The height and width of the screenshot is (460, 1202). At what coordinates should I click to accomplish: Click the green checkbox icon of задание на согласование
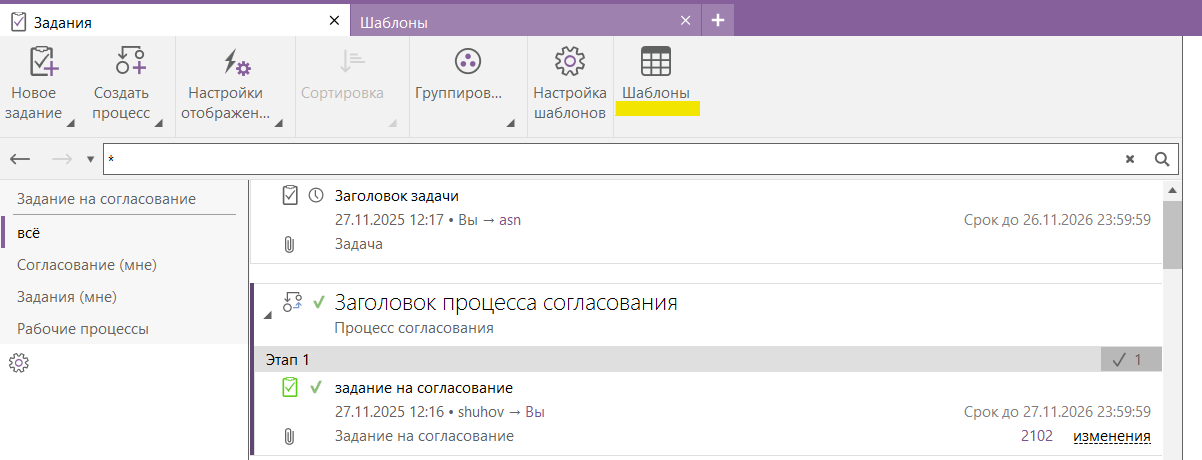tap(290, 388)
